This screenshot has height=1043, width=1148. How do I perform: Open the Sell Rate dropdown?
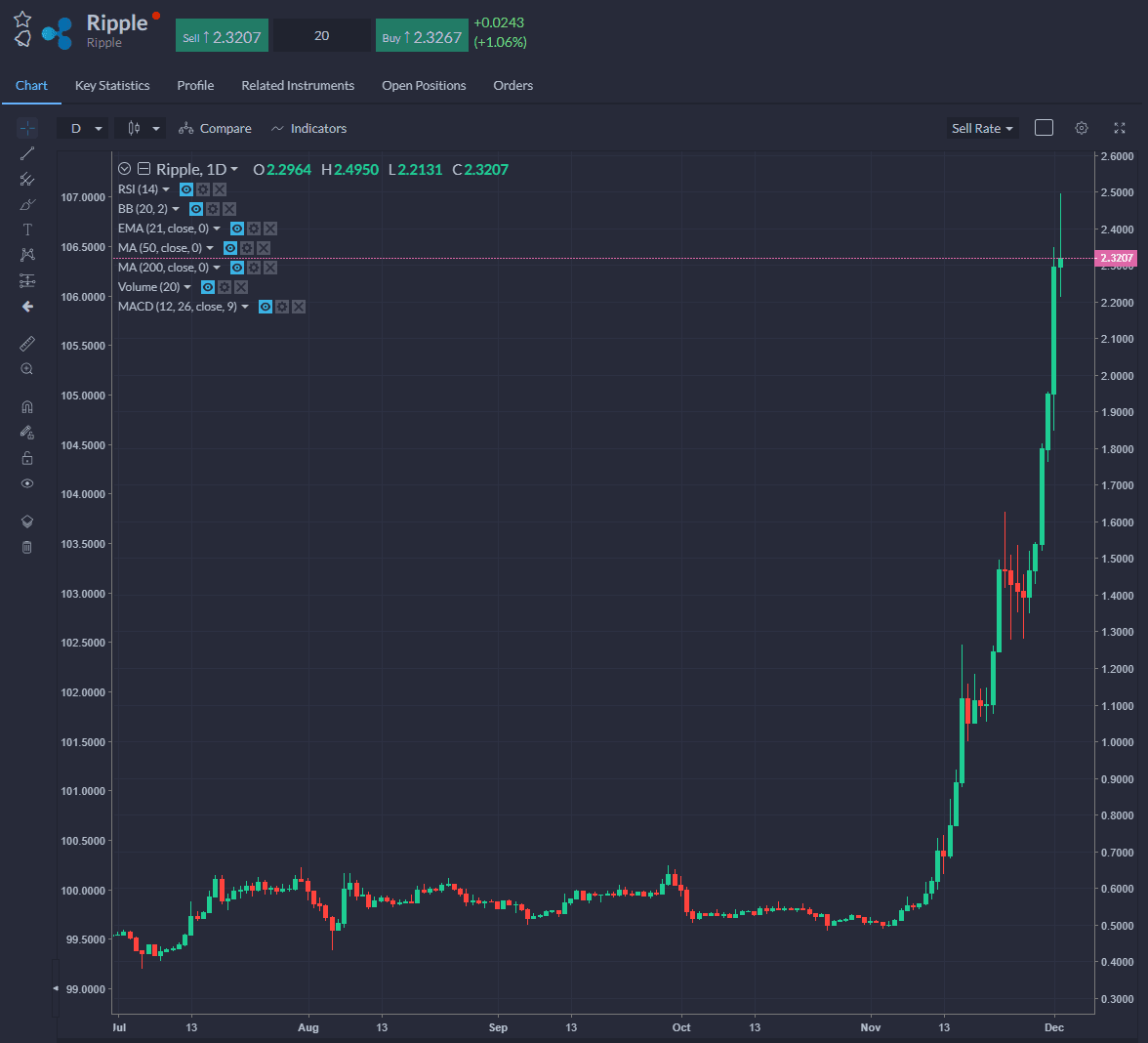(x=982, y=128)
